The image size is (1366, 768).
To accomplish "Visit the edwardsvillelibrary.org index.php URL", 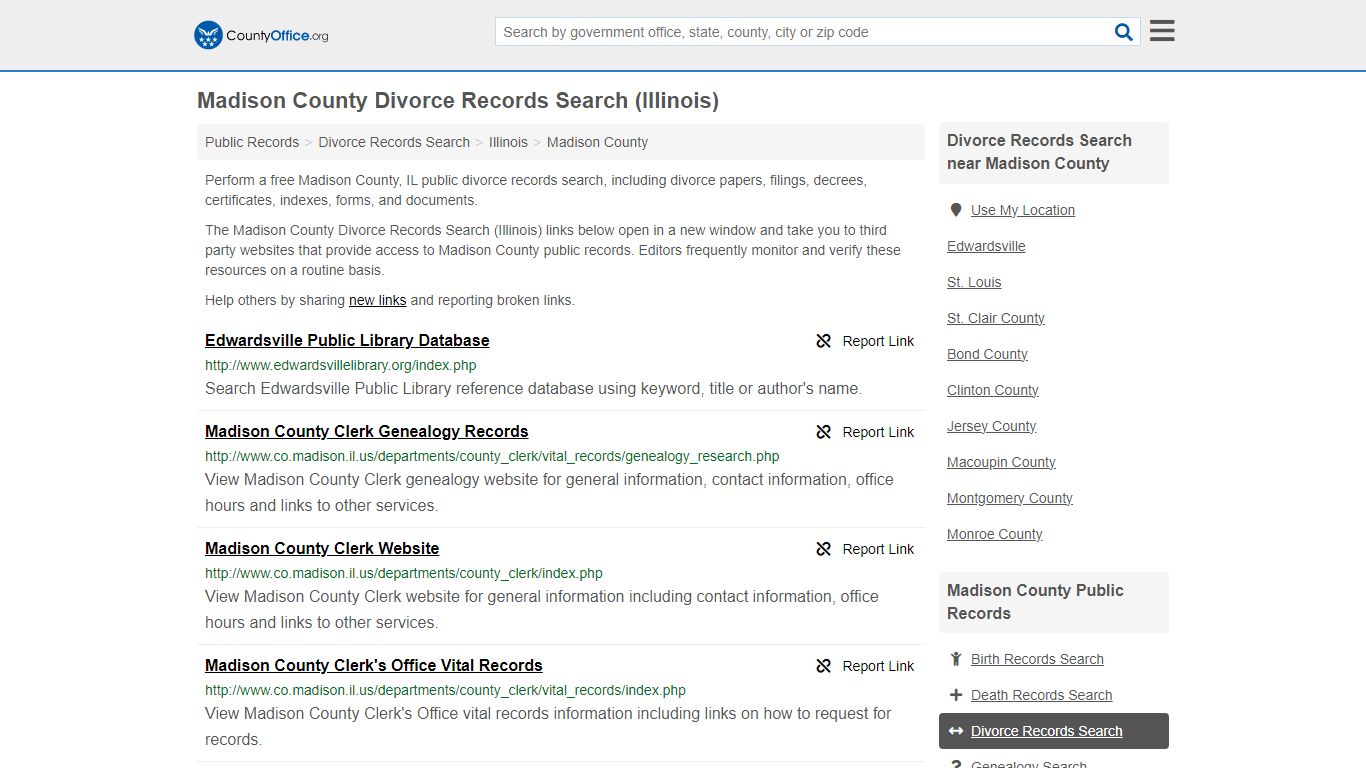I will pos(341,365).
